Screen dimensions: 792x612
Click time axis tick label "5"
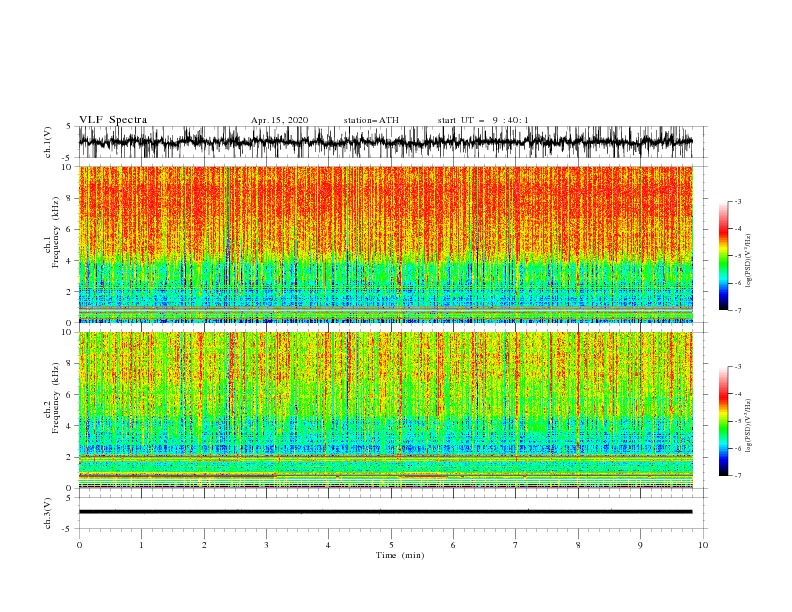[x=391, y=545]
